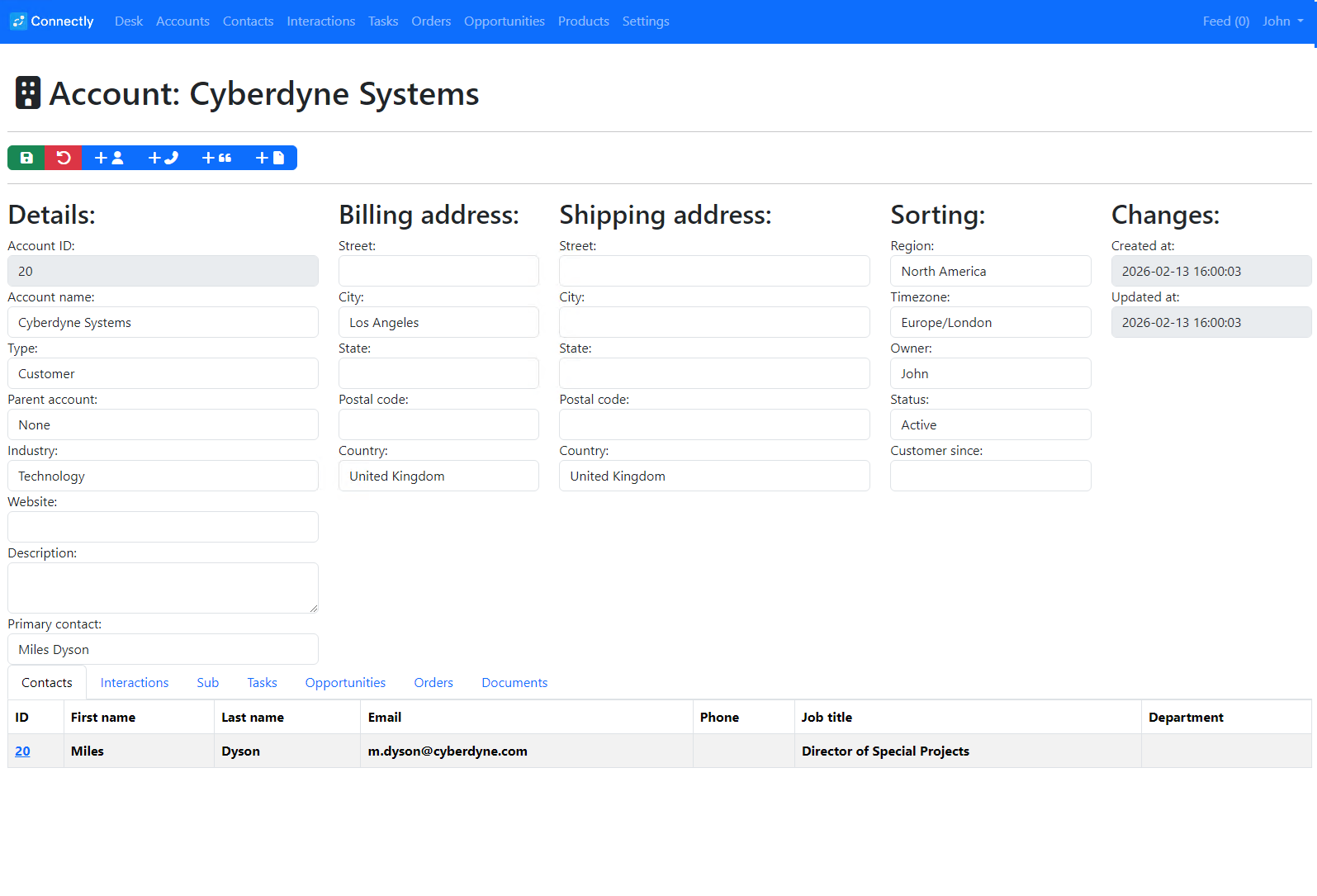The height and width of the screenshot is (896, 1317).
Task: Click the green save account icon
Action: 26,158
